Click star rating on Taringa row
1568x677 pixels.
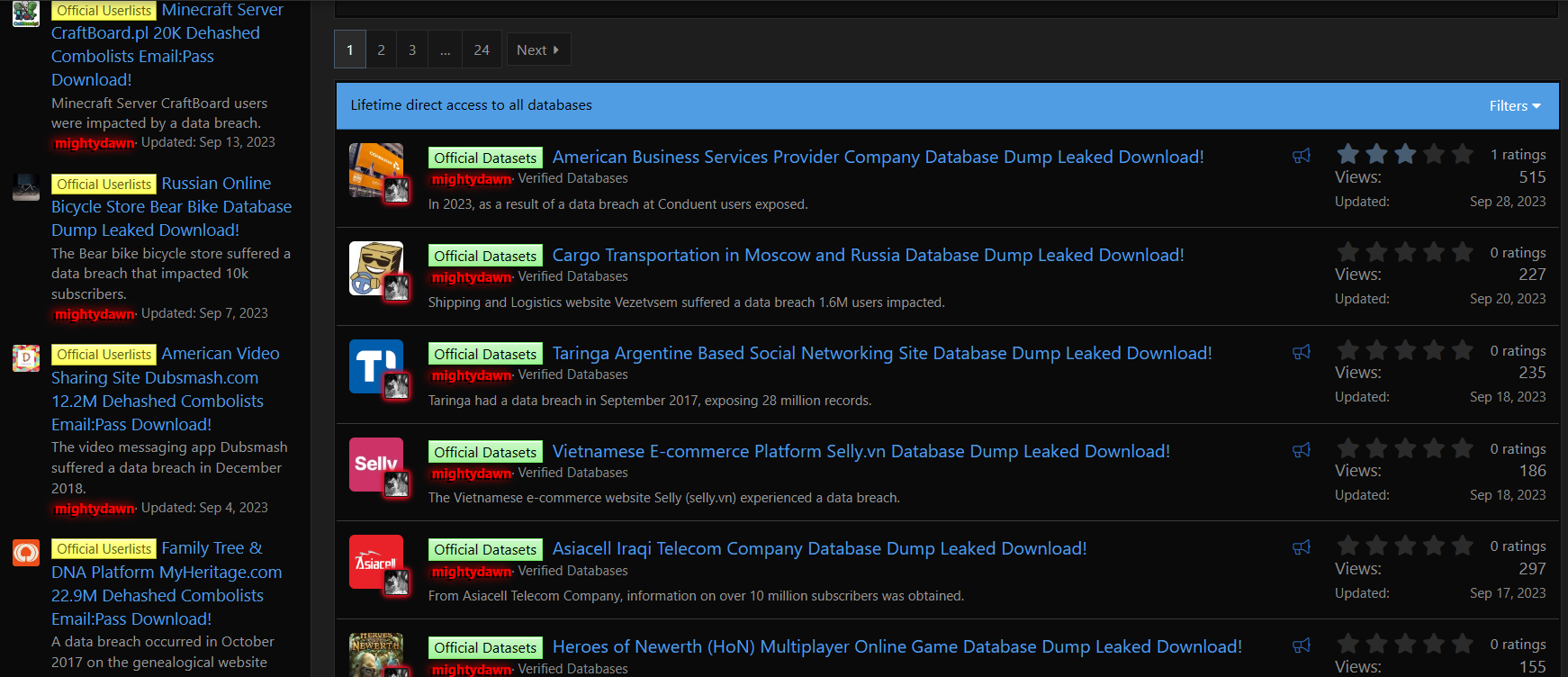point(1405,350)
